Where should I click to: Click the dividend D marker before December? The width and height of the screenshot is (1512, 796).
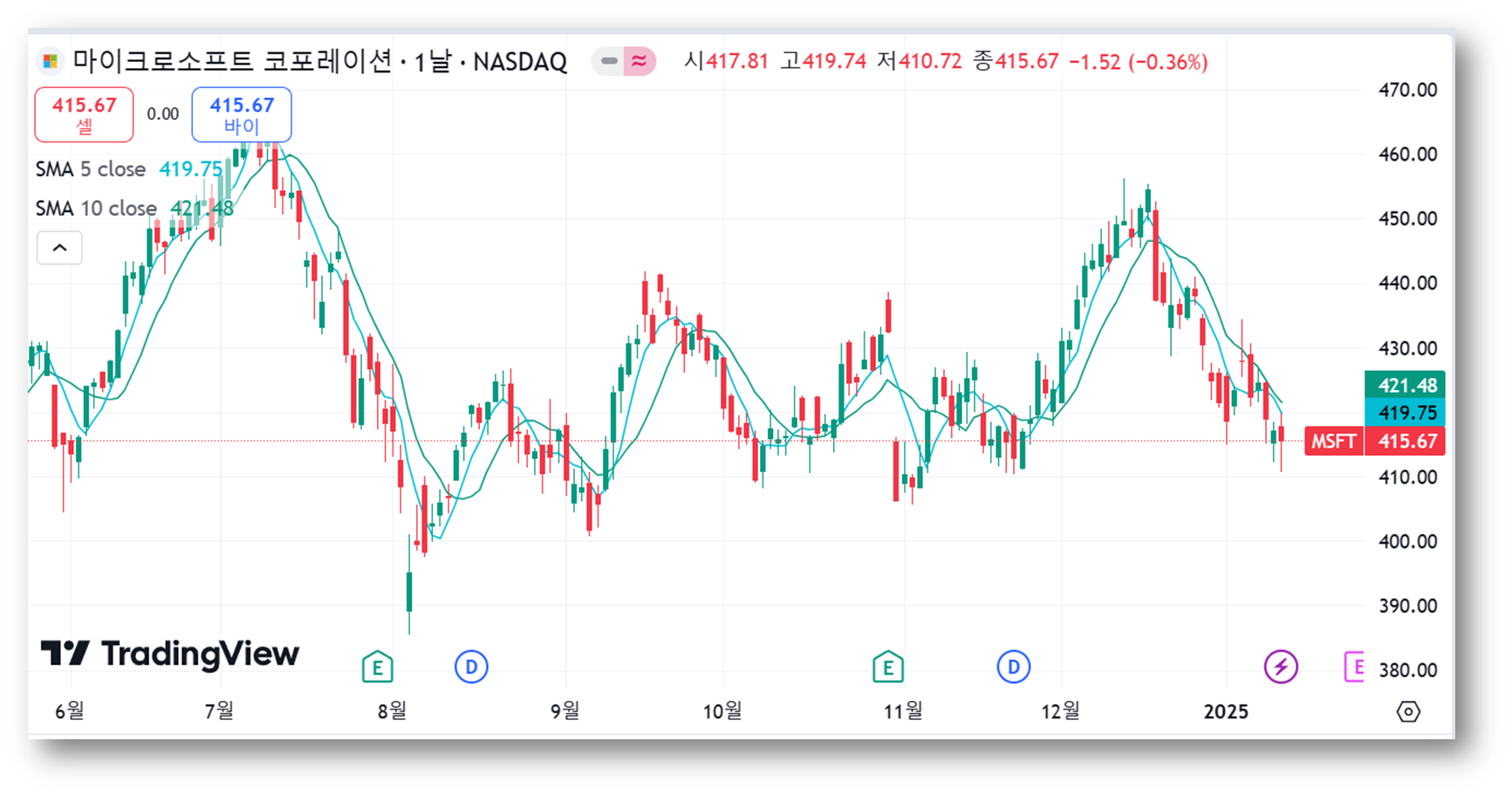pos(1014,668)
